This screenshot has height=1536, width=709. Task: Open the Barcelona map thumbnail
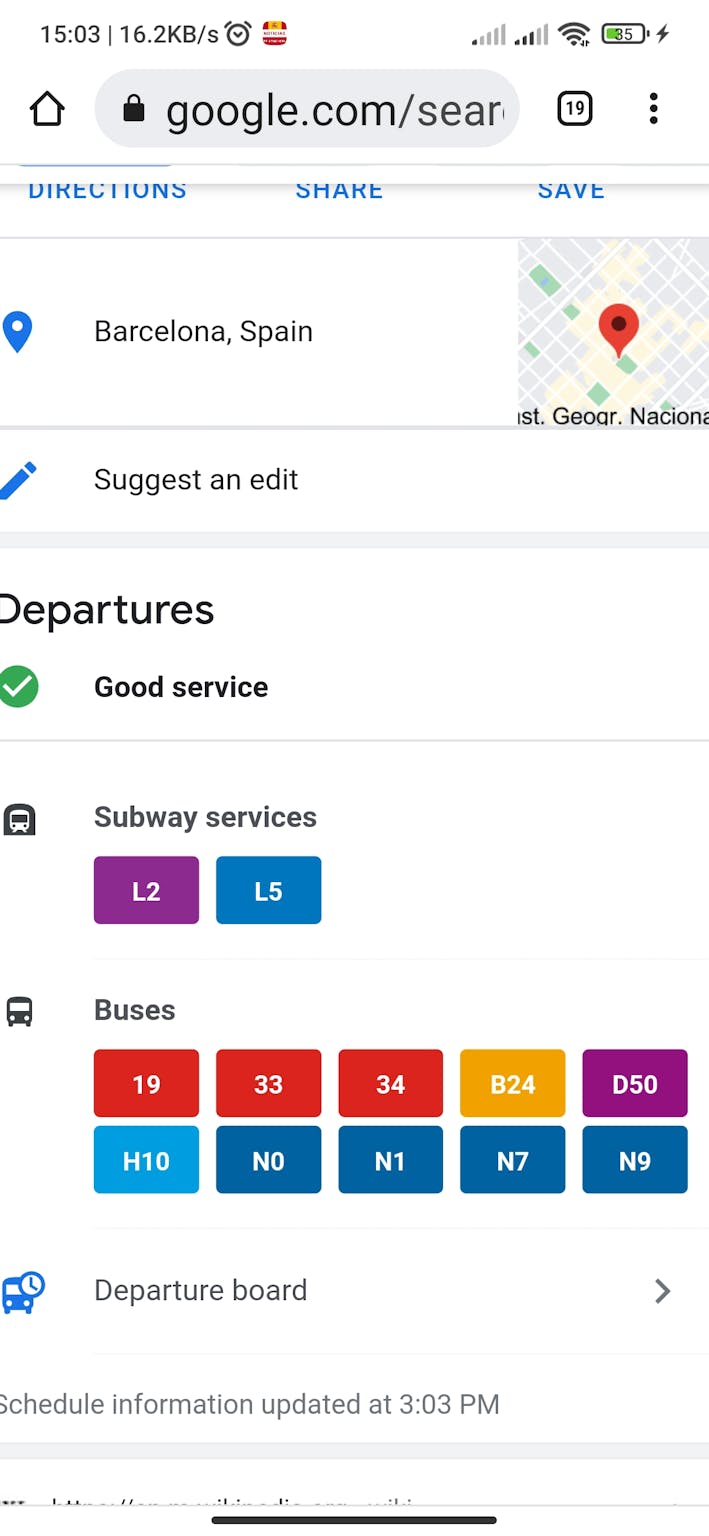[x=613, y=332]
